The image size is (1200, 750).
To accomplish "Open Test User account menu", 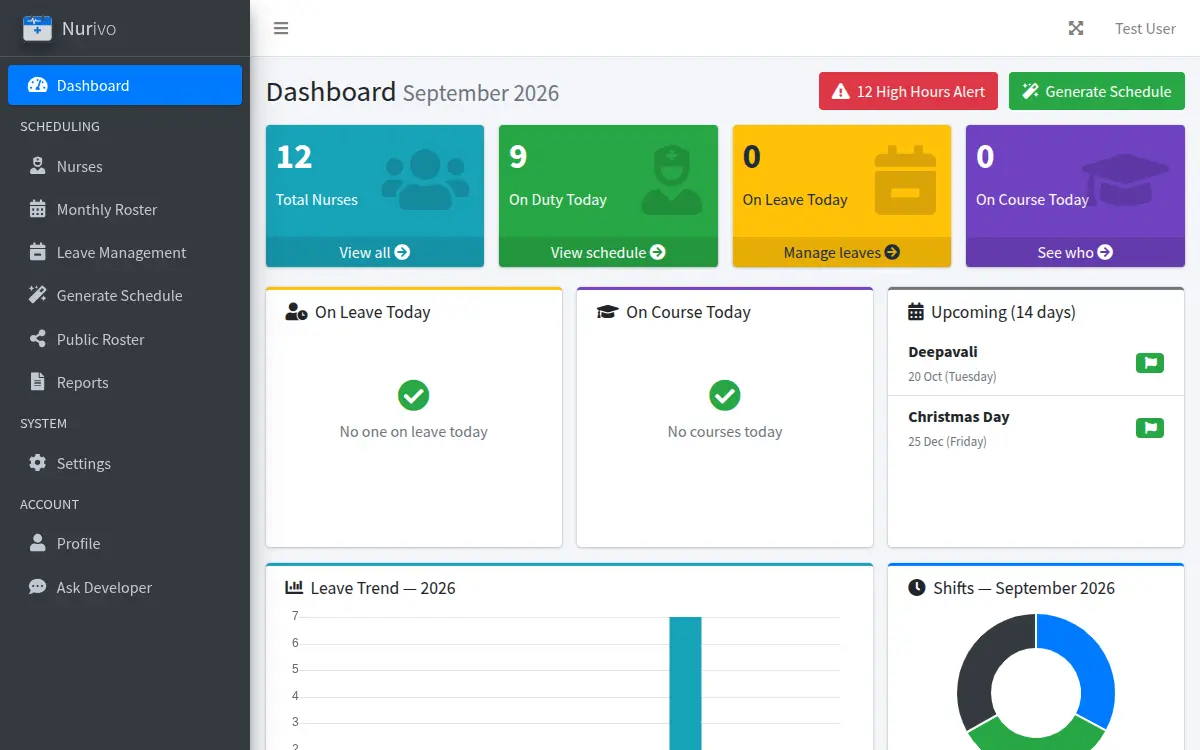I will coord(1145,28).
